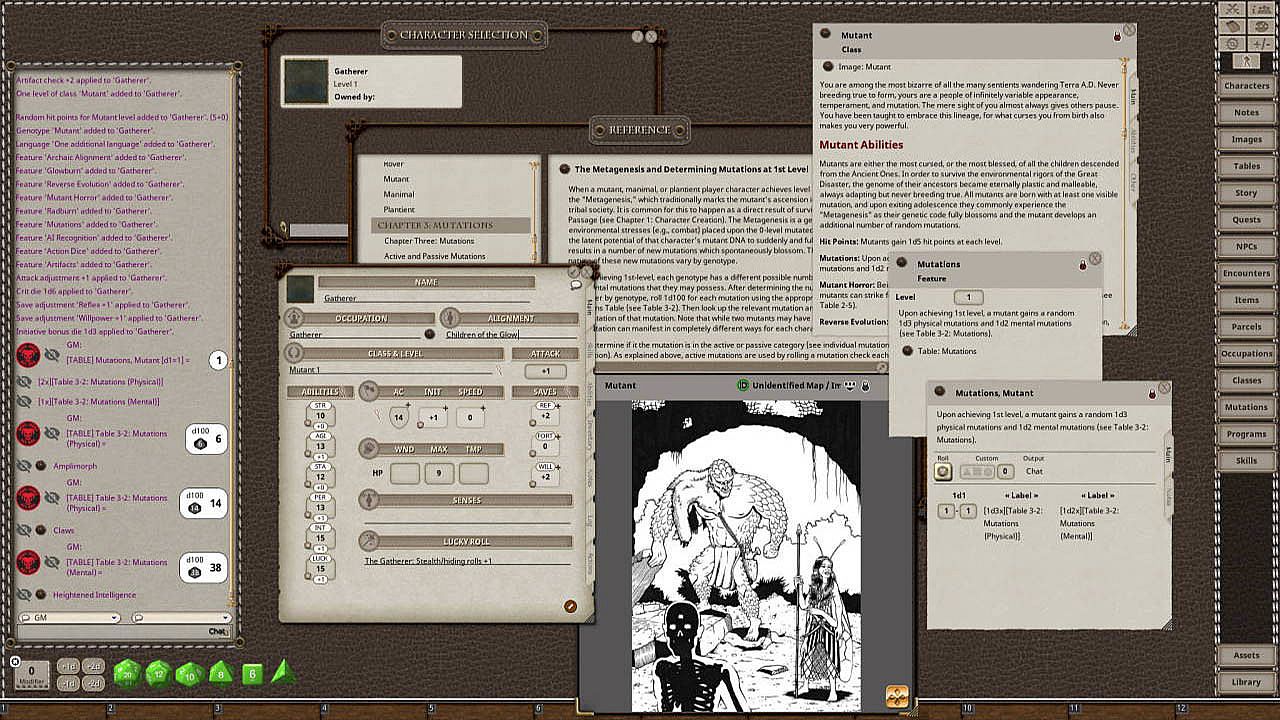Click the Amplimorph link icon in chat
Image resolution: width=1280 pixels, height=720 pixels.
click(41, 466)
